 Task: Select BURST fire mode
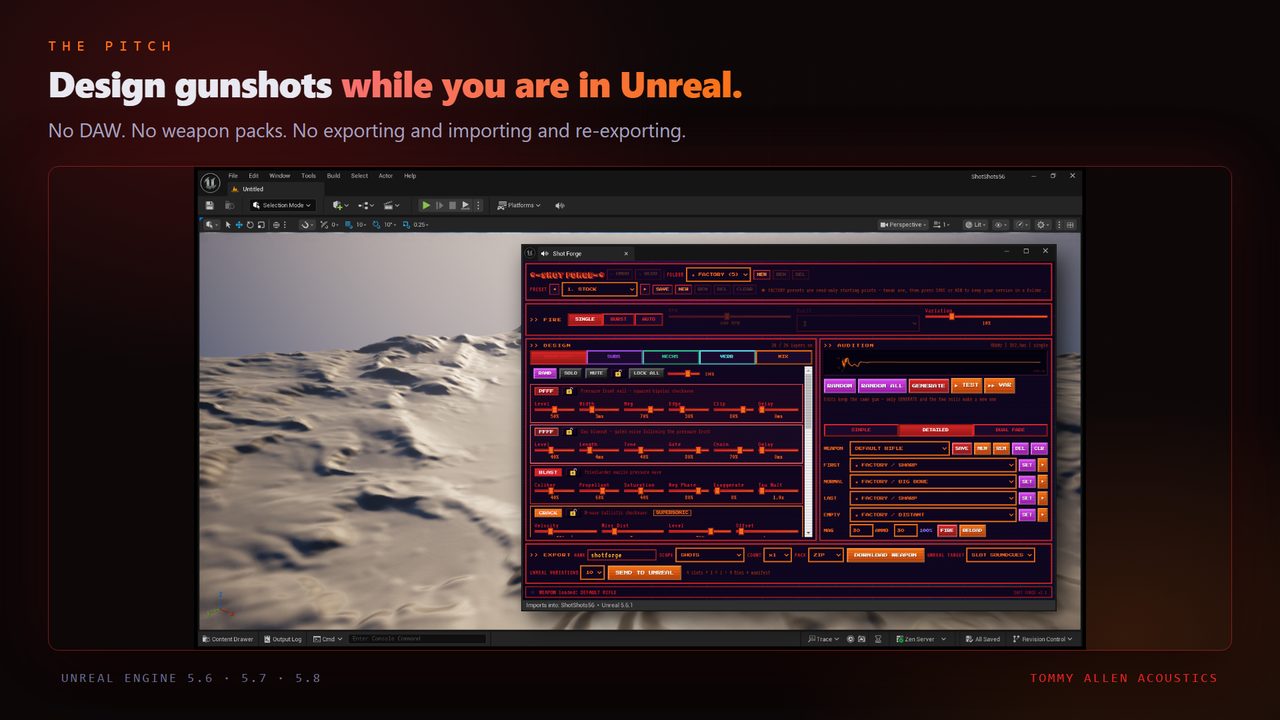point(618,319)
